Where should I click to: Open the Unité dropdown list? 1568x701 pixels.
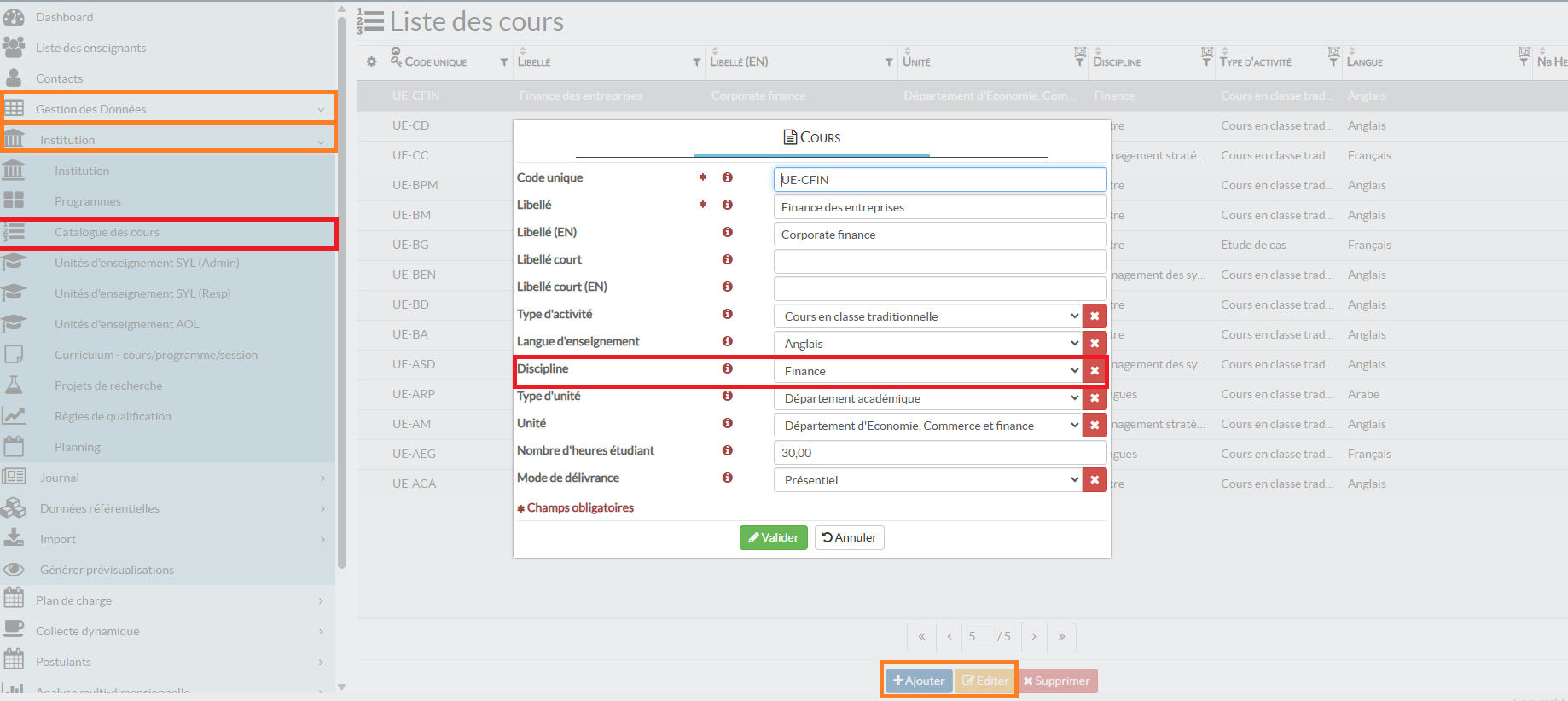[x=927, y=426]
